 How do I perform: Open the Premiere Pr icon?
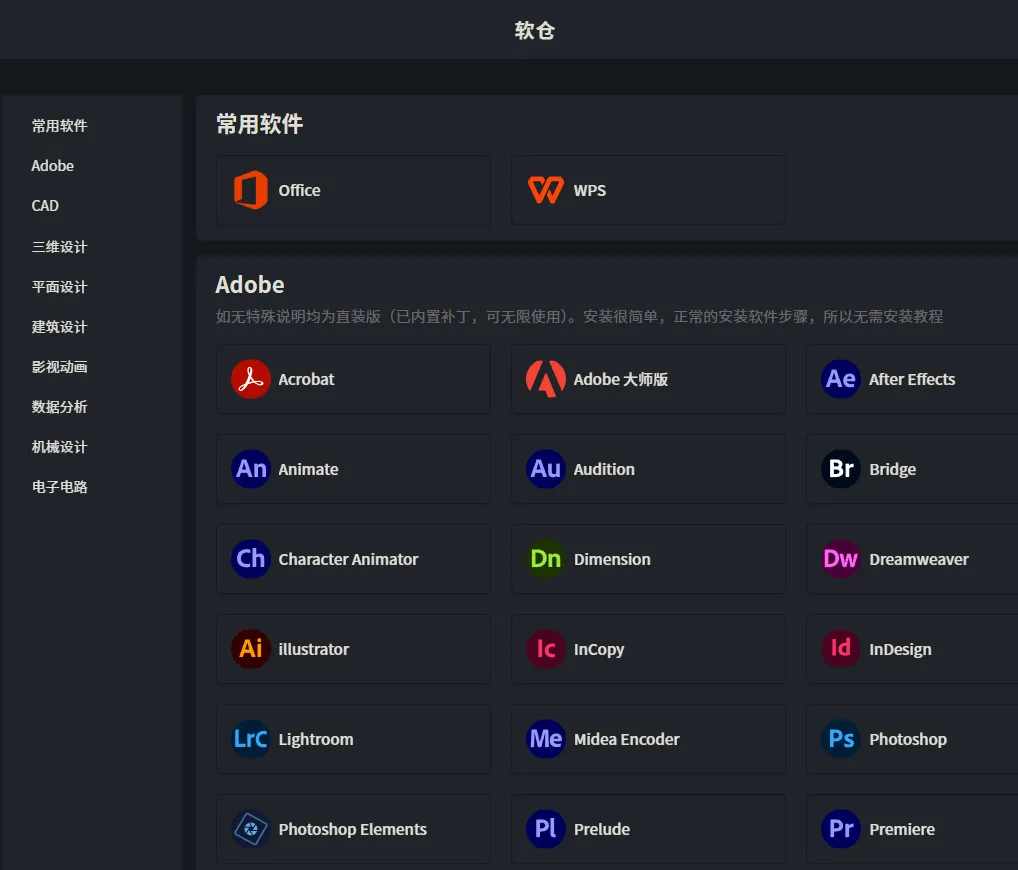841,829
